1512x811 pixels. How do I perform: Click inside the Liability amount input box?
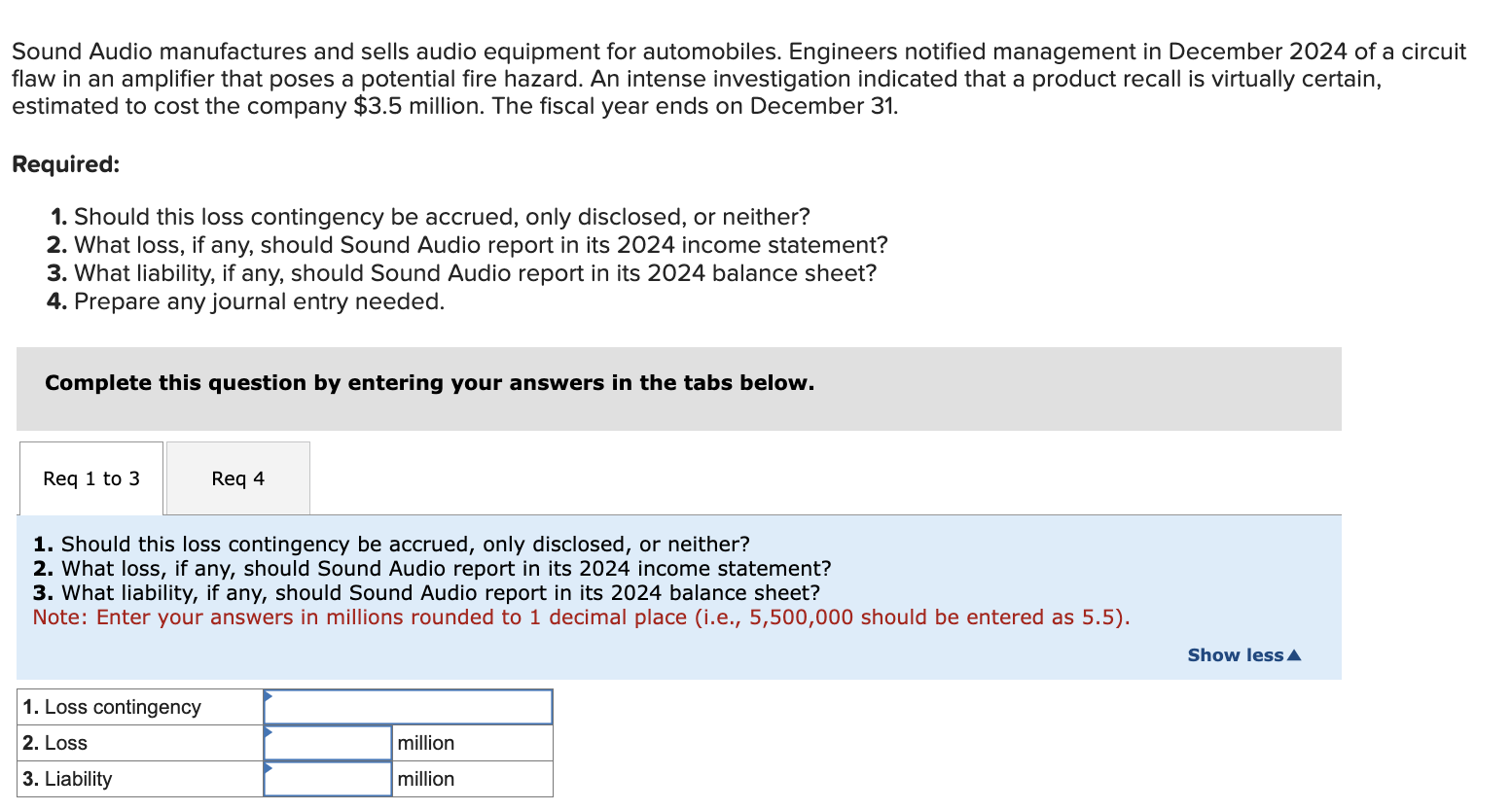(328, 778)
